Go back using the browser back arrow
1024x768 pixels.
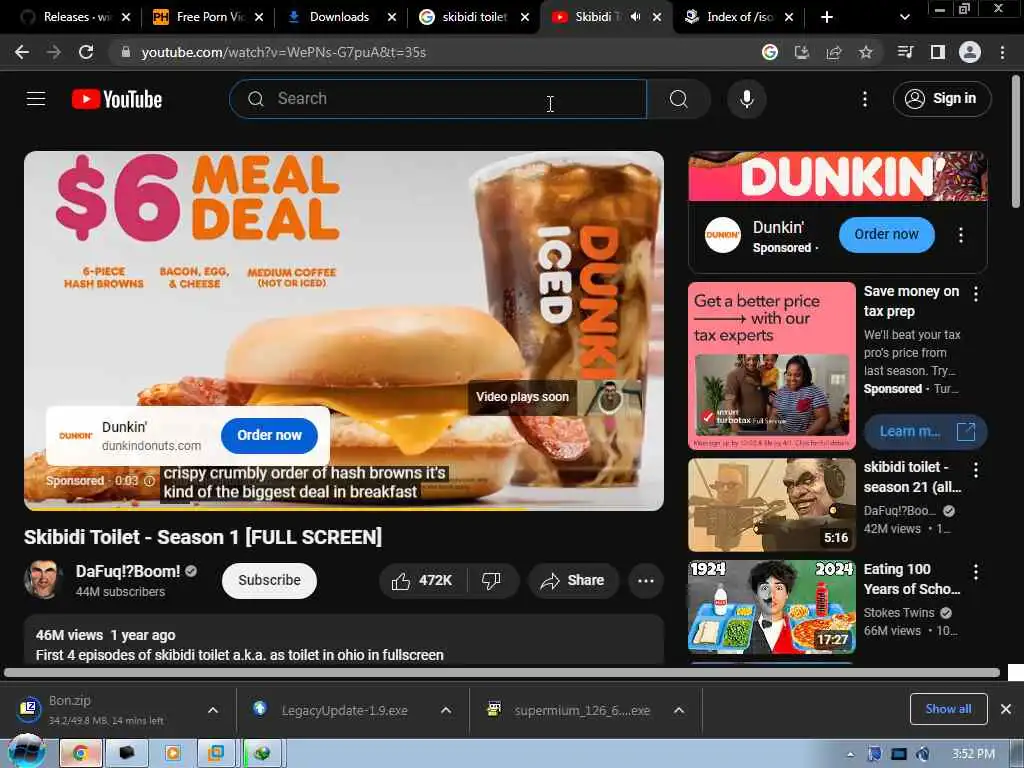[22, 52]
